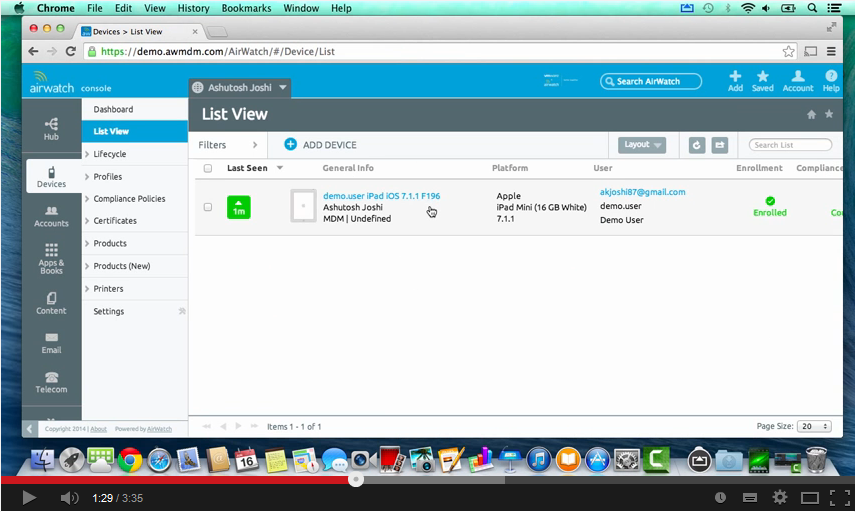The image size is (855, 512).
Task: Open App Store from the Dock
Action: [x=597, y=461]
